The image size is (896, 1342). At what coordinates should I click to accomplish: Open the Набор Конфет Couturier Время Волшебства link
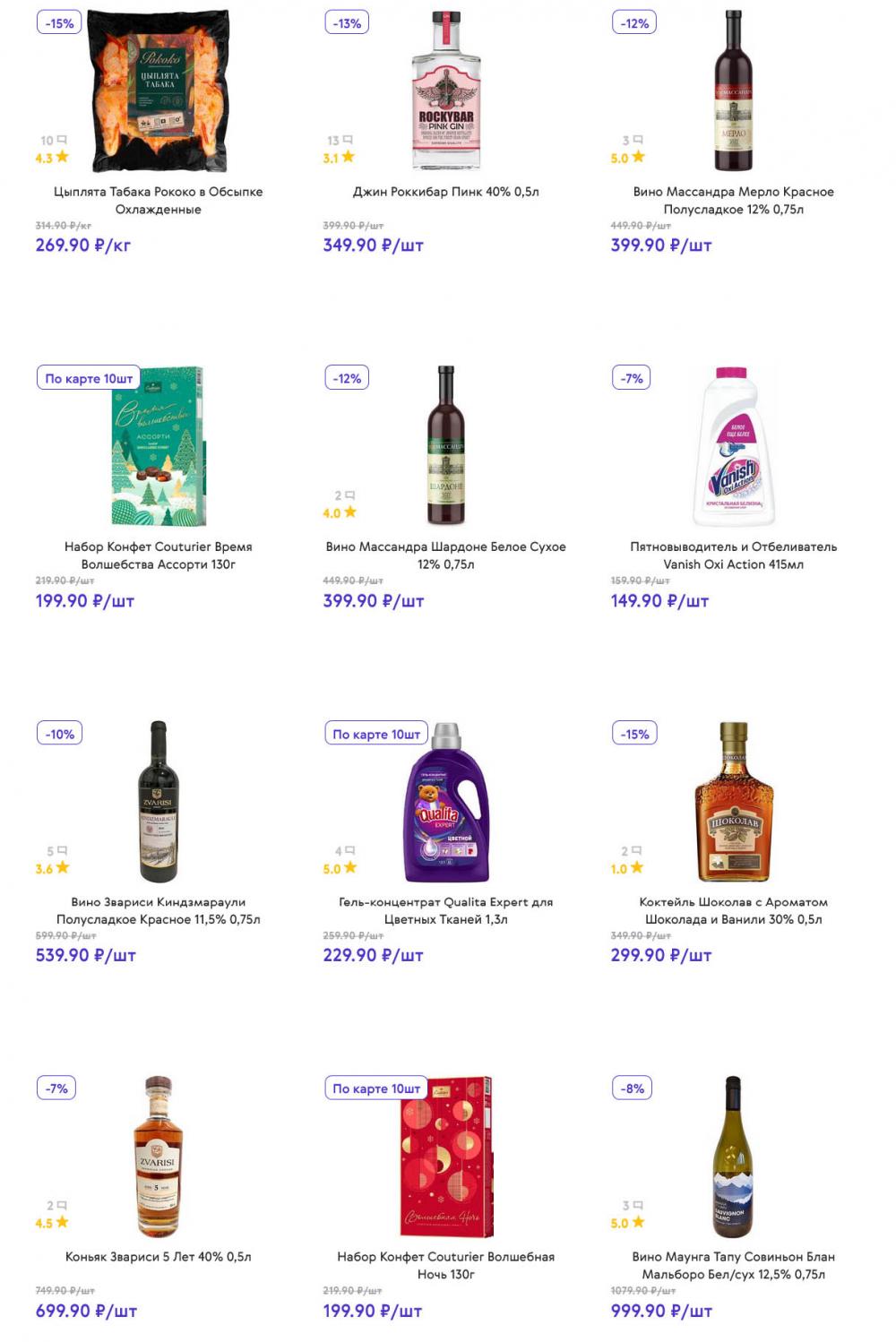click(x=158, y=555)
